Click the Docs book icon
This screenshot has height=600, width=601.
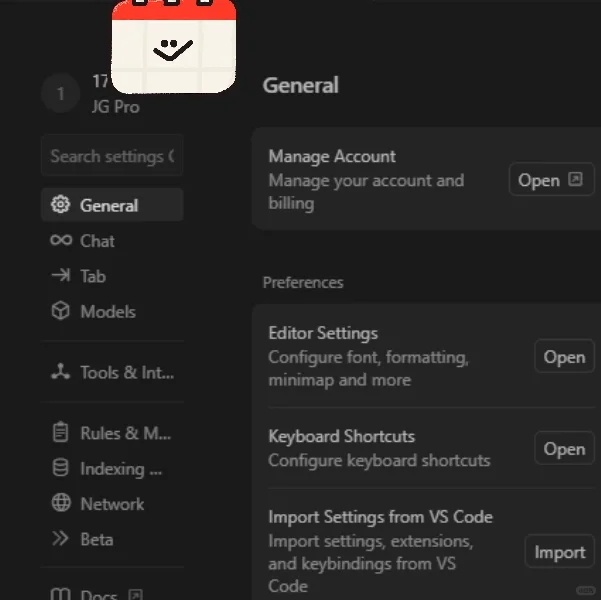[61, 594]
